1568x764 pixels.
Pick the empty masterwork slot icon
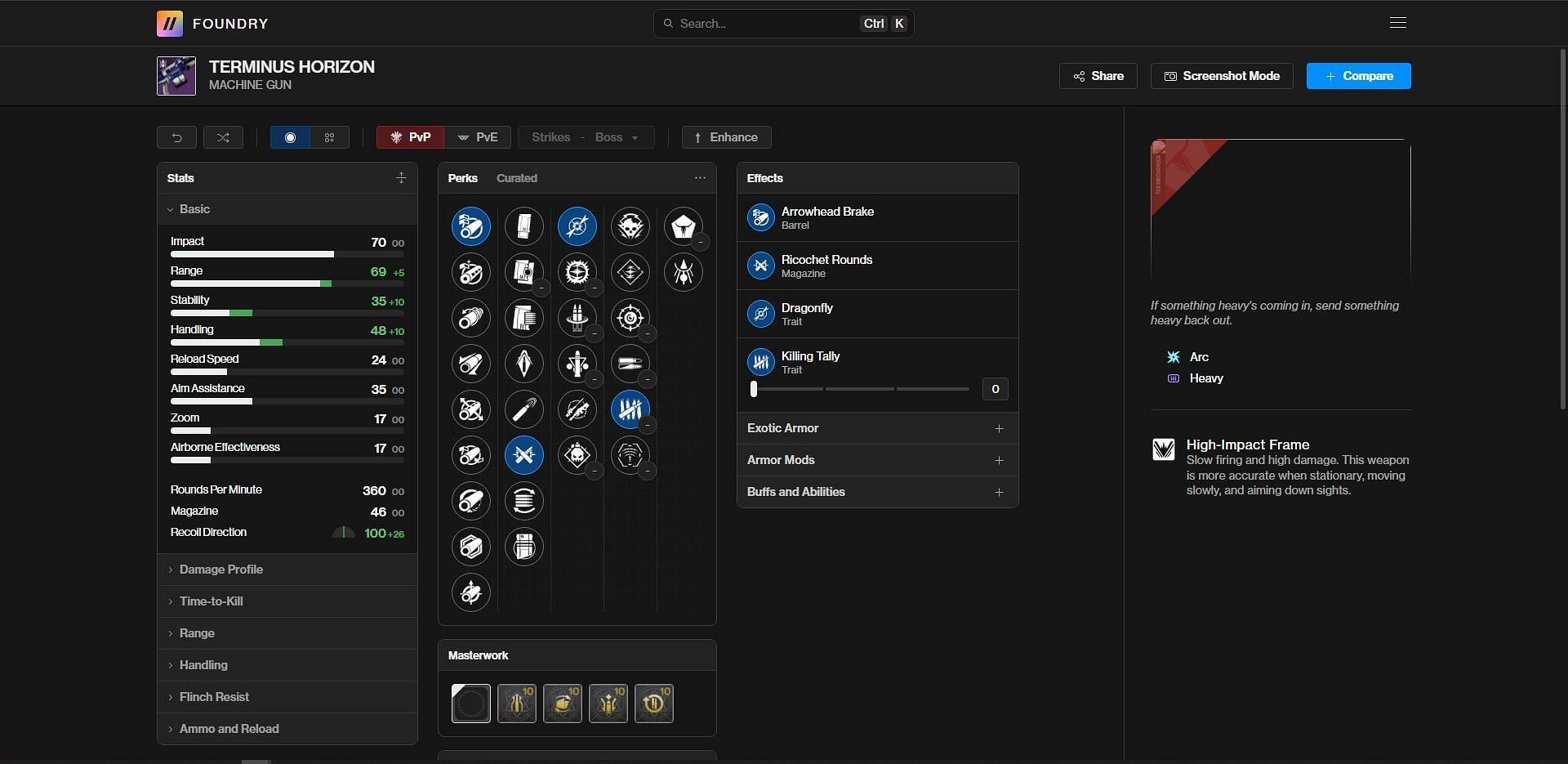point(471,704)
